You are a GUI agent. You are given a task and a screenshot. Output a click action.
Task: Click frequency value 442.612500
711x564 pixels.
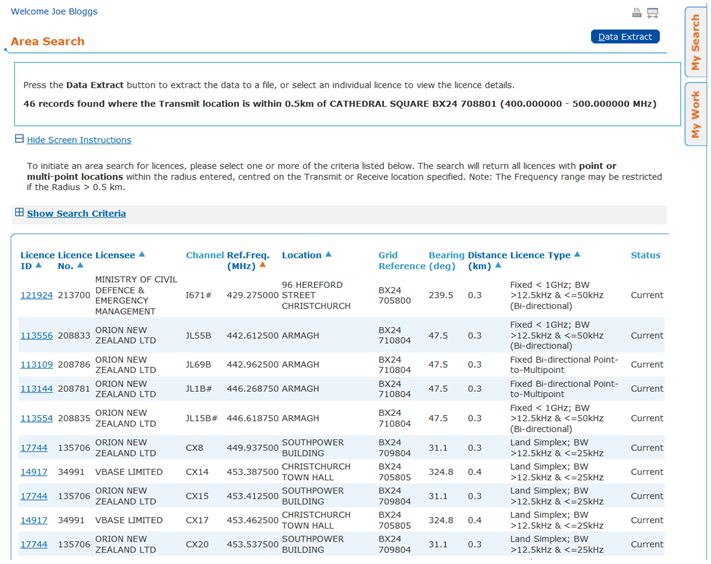(x=253, y=336)
